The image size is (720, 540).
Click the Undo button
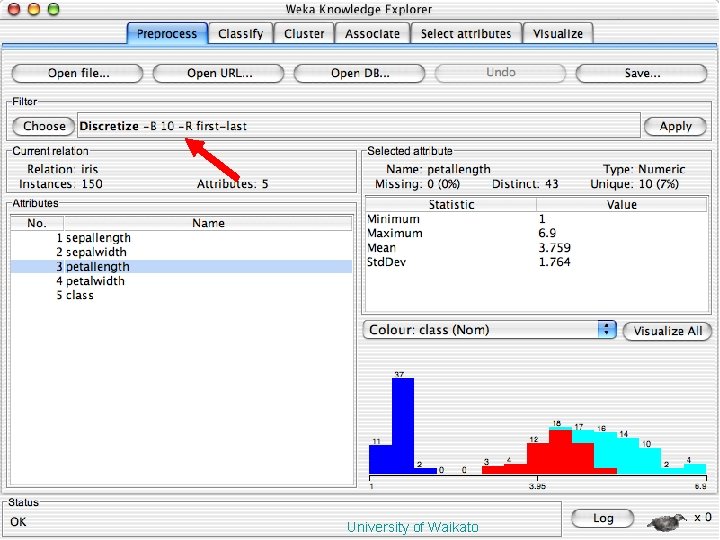pos(501,73)
